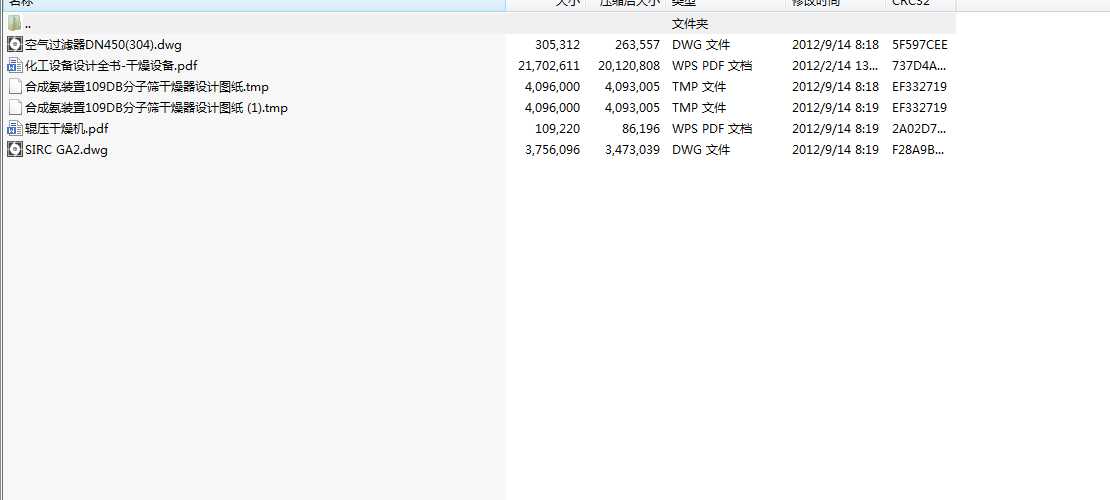The image size is (1110, 500).
Task: Click the file icon of 合成氨装置109DB分子筛干燥器设计图纸.tmp
Action: coord(14,87)
